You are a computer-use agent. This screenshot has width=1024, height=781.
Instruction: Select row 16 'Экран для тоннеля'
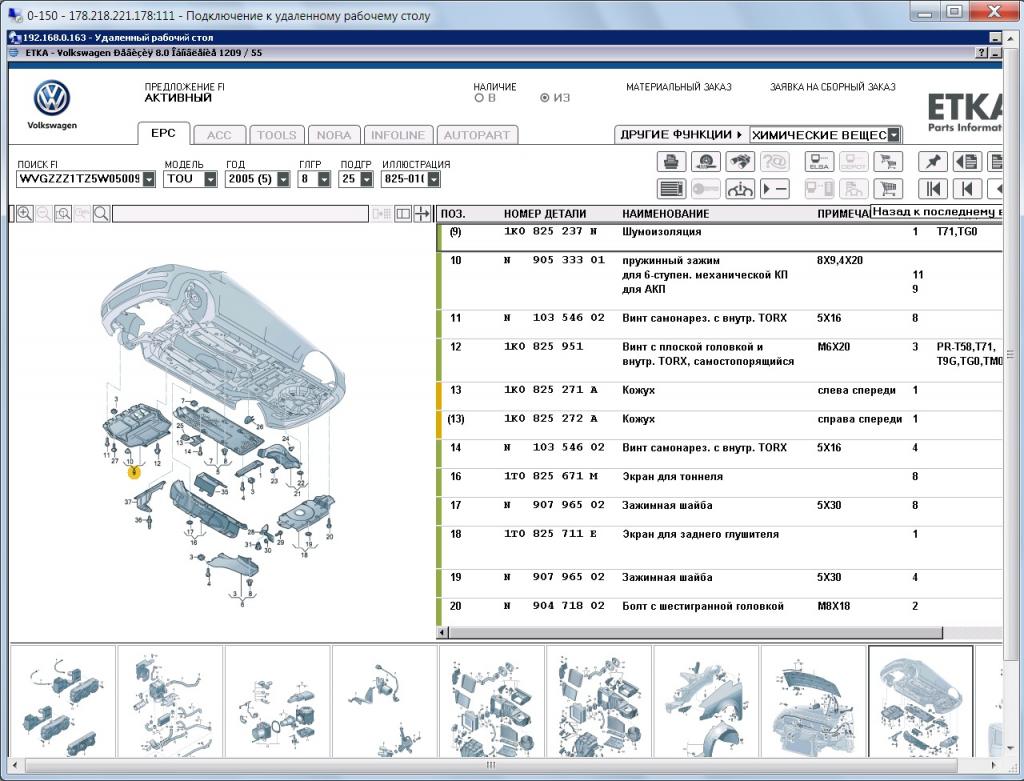[719, 482]
